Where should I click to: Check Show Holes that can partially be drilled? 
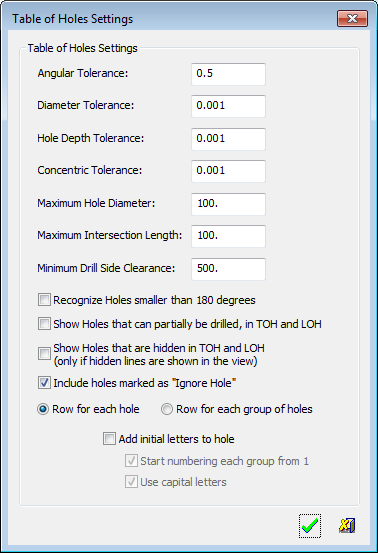tap(44, 324)
